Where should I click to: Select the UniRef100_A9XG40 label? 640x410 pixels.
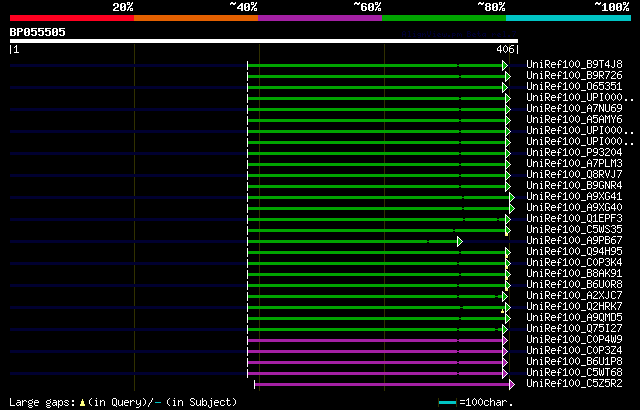click(574, 207)
